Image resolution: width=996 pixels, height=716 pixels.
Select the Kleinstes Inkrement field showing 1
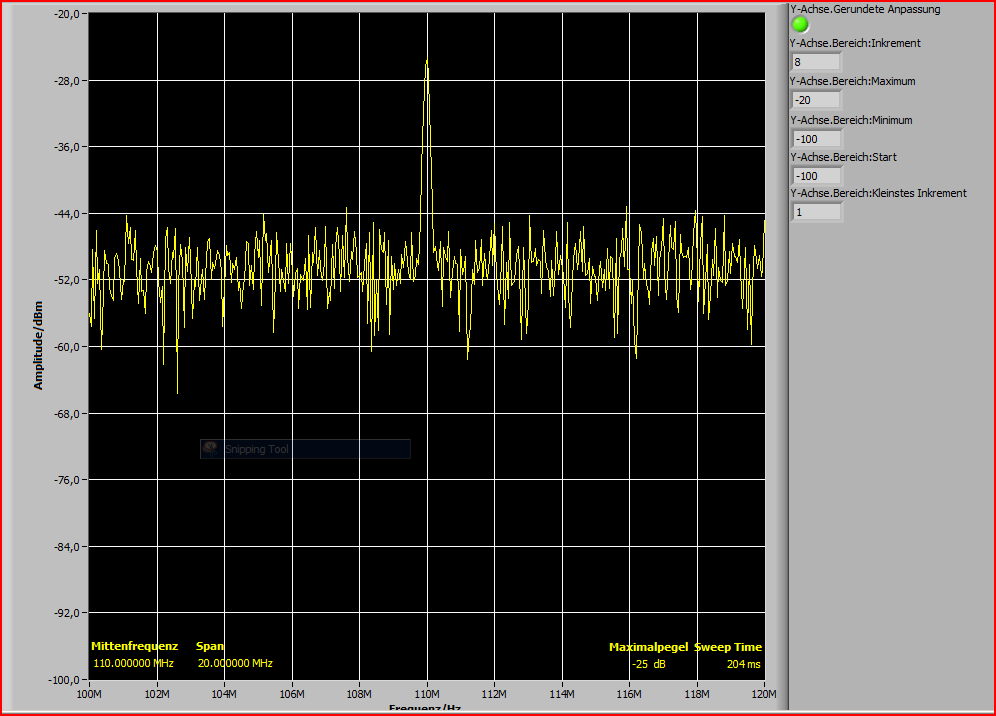click(x=816, y=212)
